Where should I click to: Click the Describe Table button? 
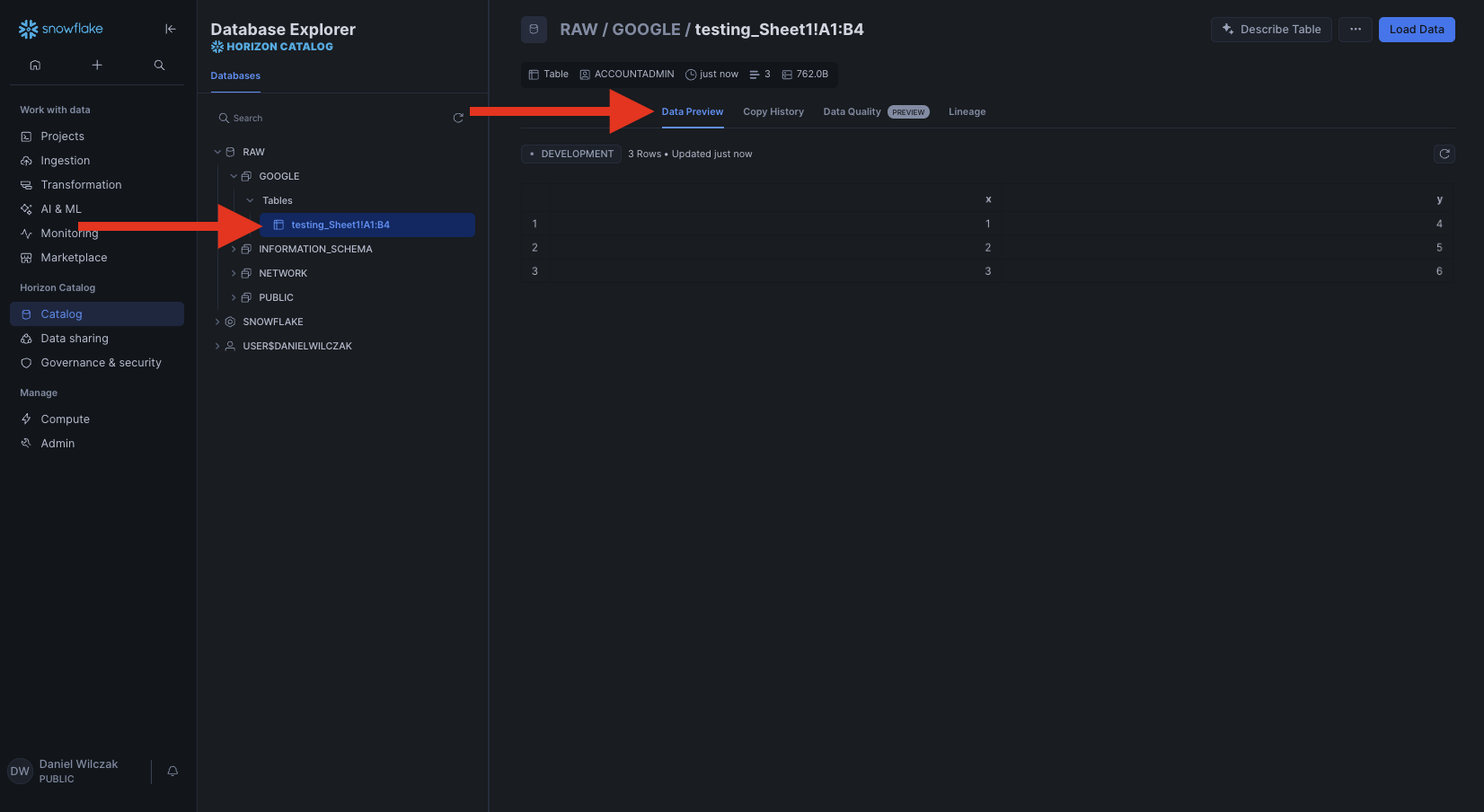click(1270, 29)
